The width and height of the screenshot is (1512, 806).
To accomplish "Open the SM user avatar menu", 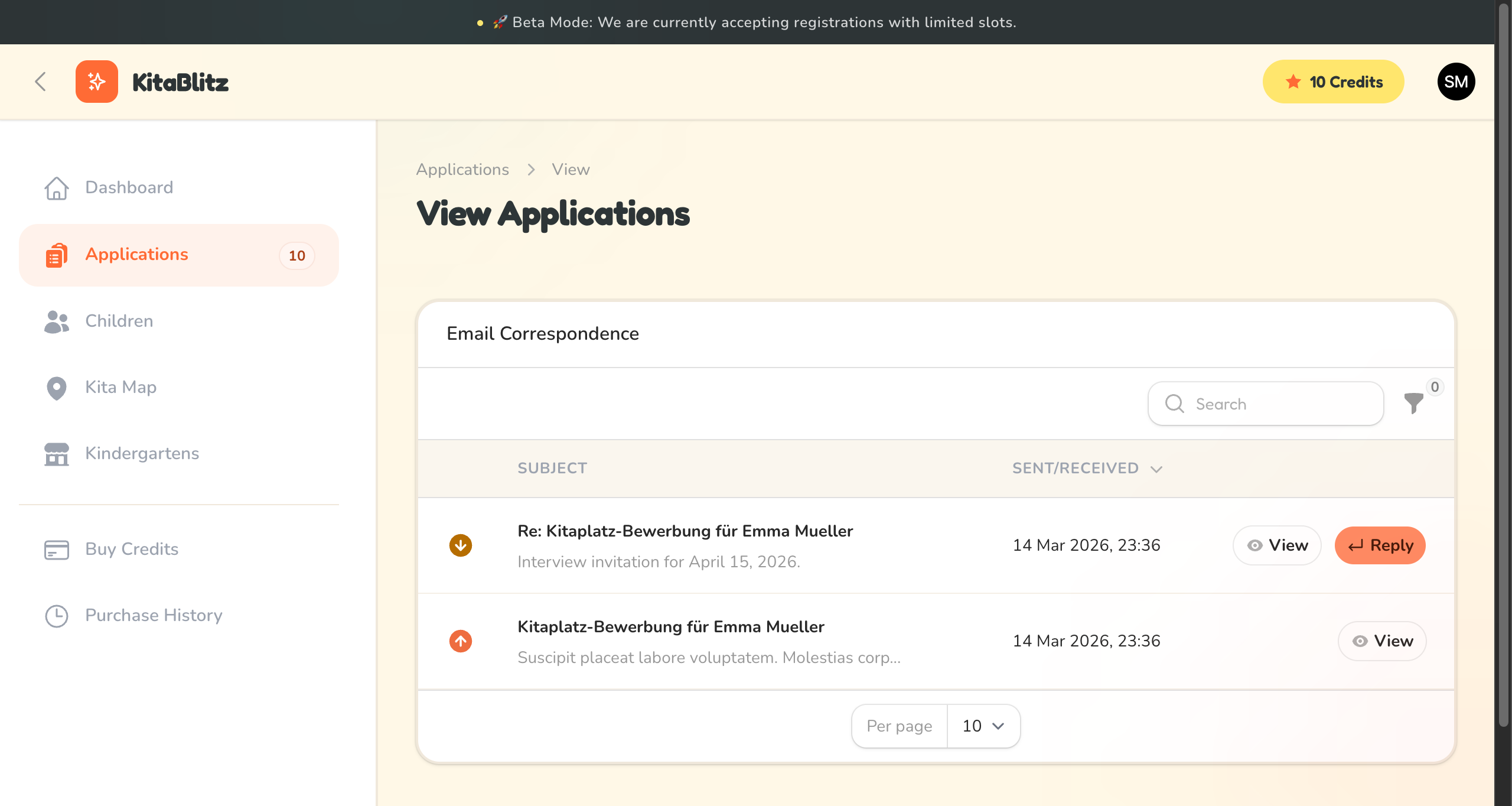I will pyautogui.click(x=1456, y=82).
